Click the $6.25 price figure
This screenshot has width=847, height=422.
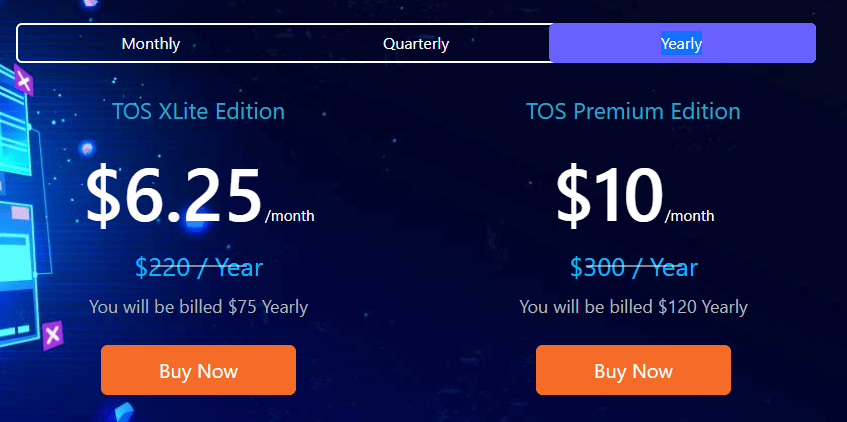174,196
